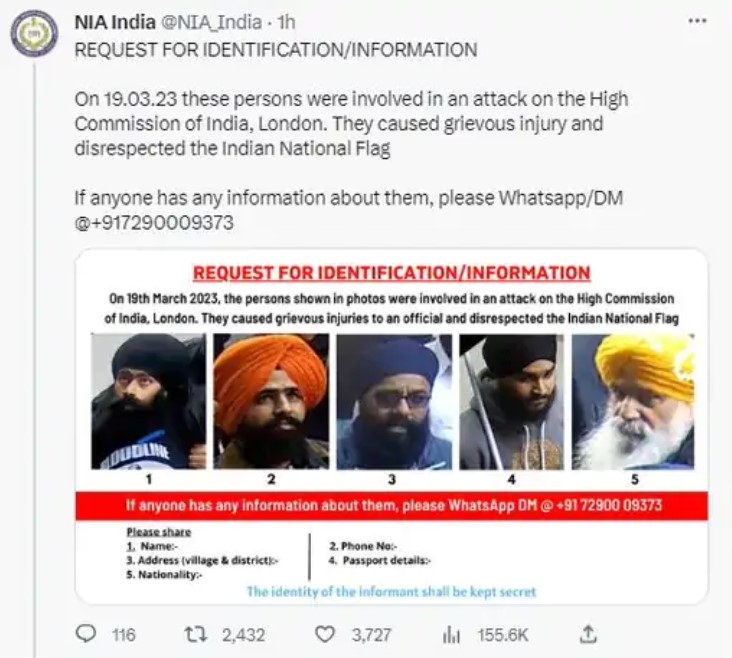Click the 116 replies count
732x658 pixels.
tap(123, 635)
